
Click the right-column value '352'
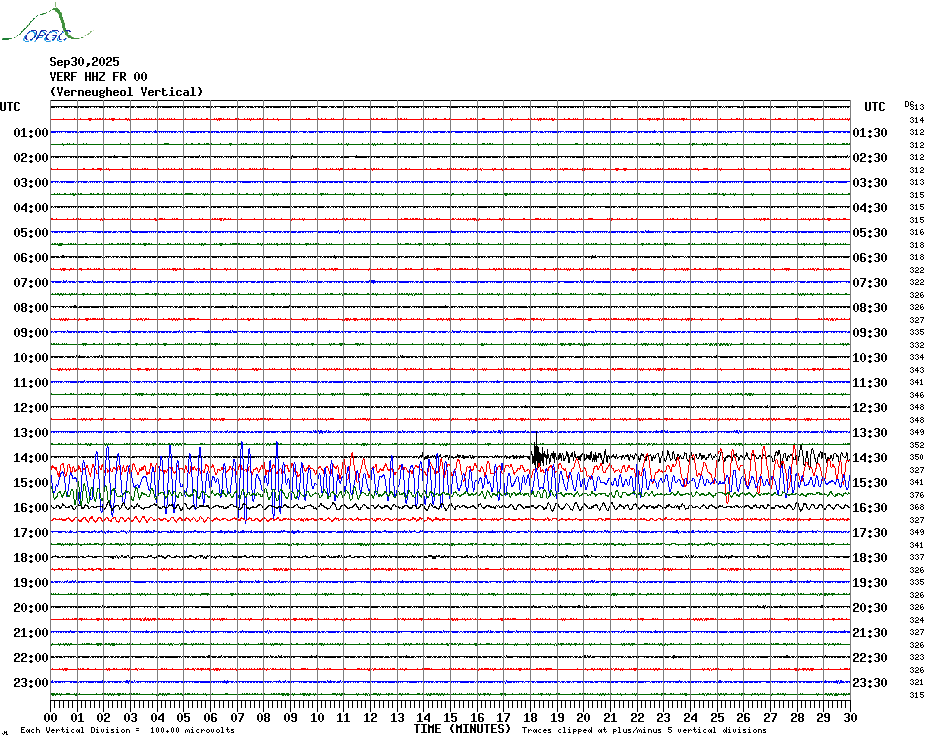(916, 445)
